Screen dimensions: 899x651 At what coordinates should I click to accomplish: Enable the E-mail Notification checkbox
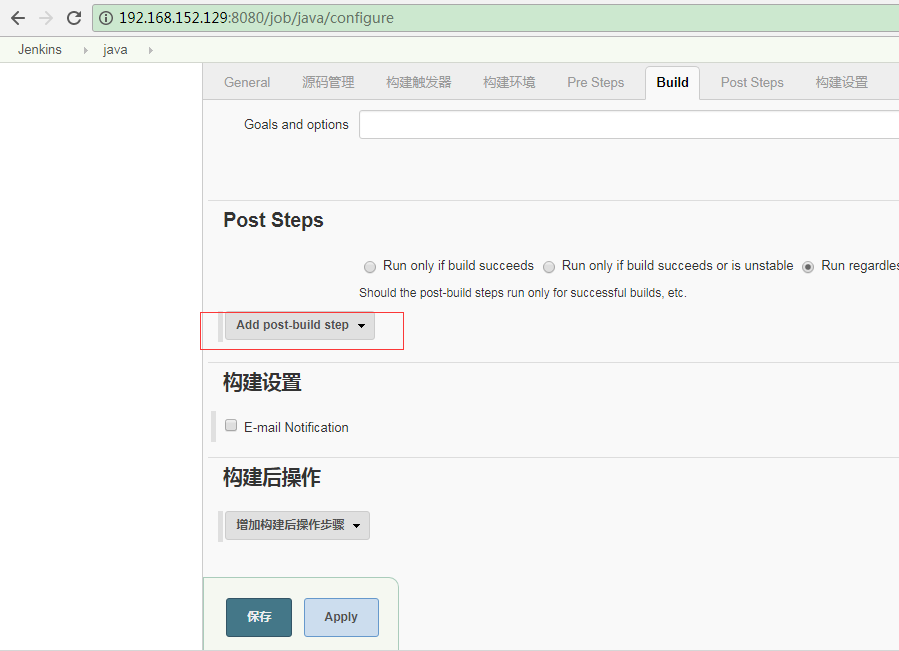[x=231, y=425]
